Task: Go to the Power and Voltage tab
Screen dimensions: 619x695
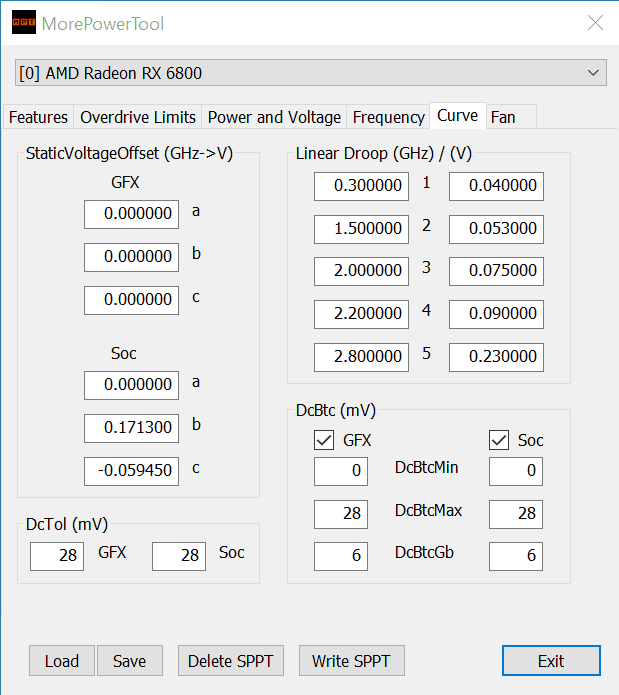Action: 274,117
